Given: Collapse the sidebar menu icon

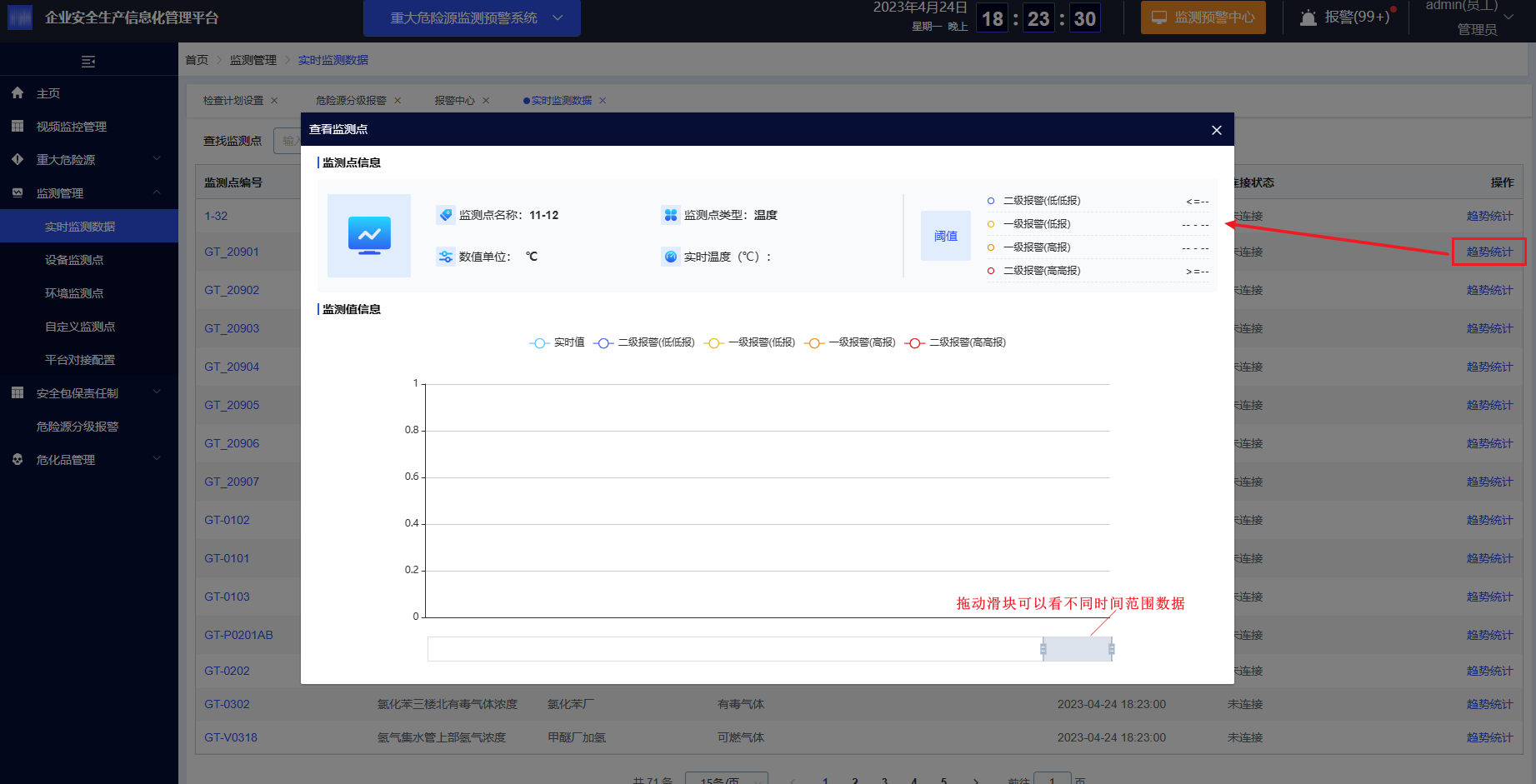Looking at the screenshot, I should (88, 61).
